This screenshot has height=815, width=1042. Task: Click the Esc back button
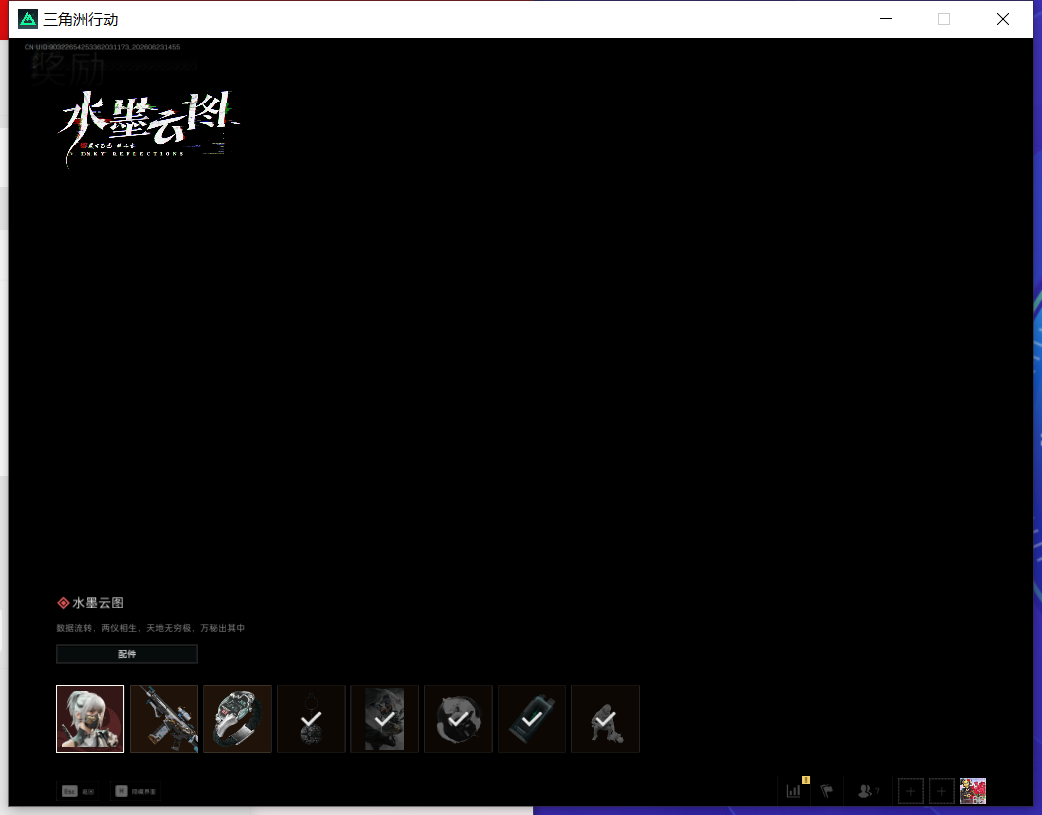(78, 791)
